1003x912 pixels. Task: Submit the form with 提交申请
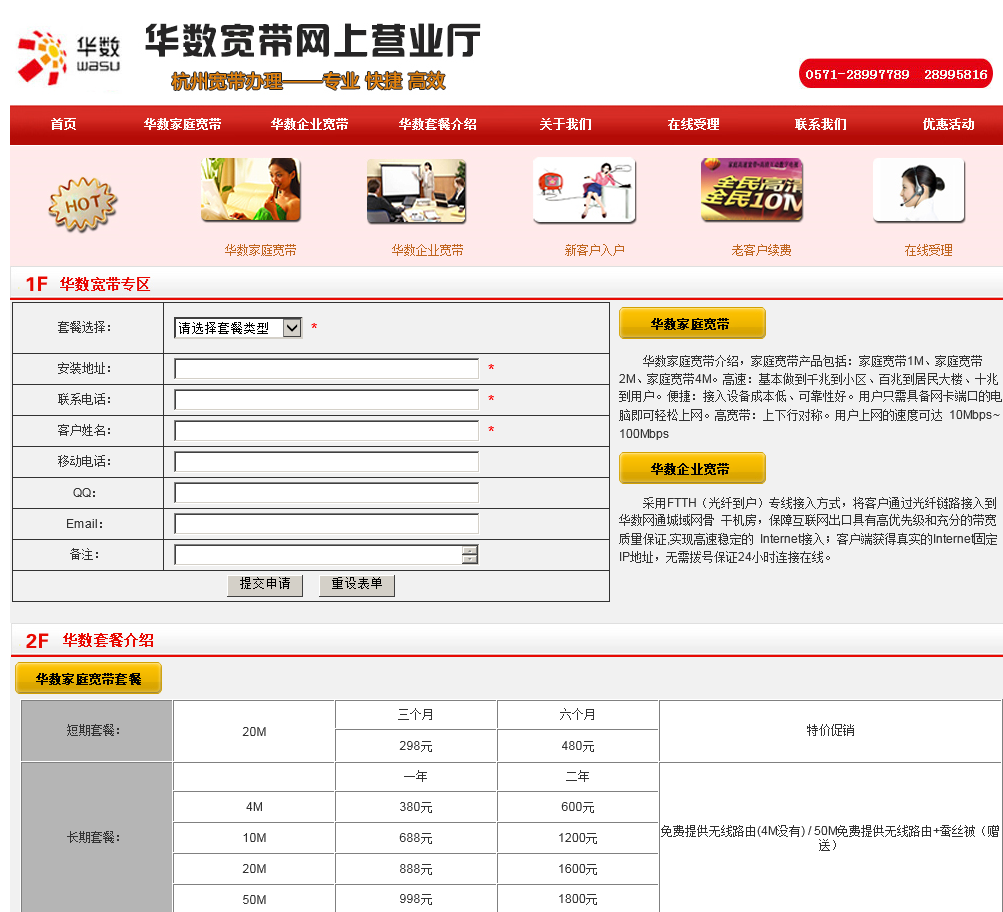(265, 585)
